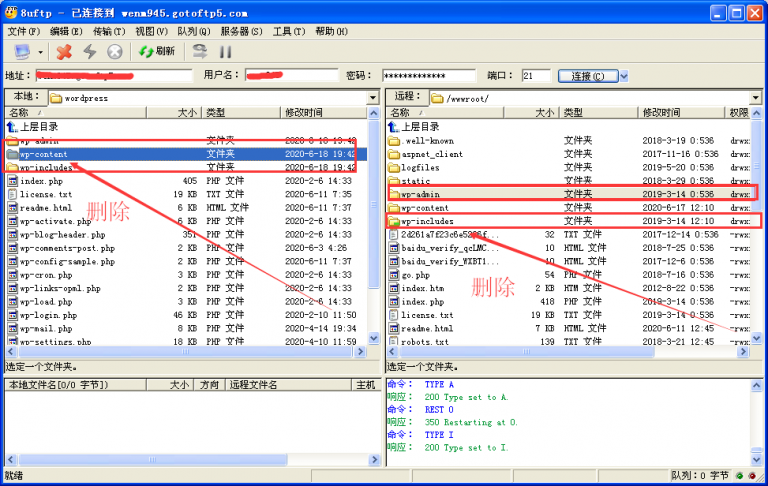Click the site manager computer icon
Screen dimensions: 768x486
point(22,51)
